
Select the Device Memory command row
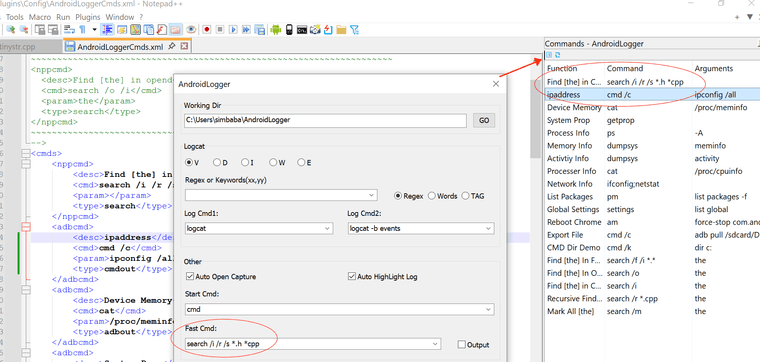652,108
